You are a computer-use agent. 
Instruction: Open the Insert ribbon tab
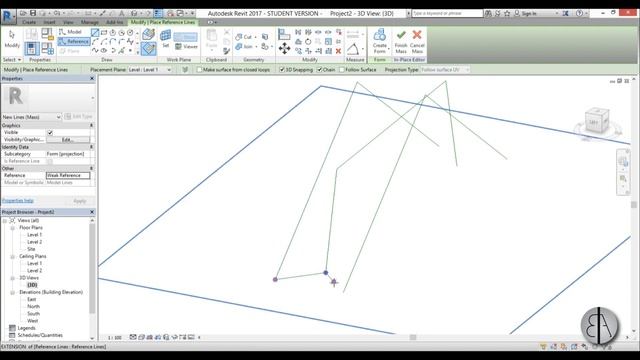click(x=49, y=22)
